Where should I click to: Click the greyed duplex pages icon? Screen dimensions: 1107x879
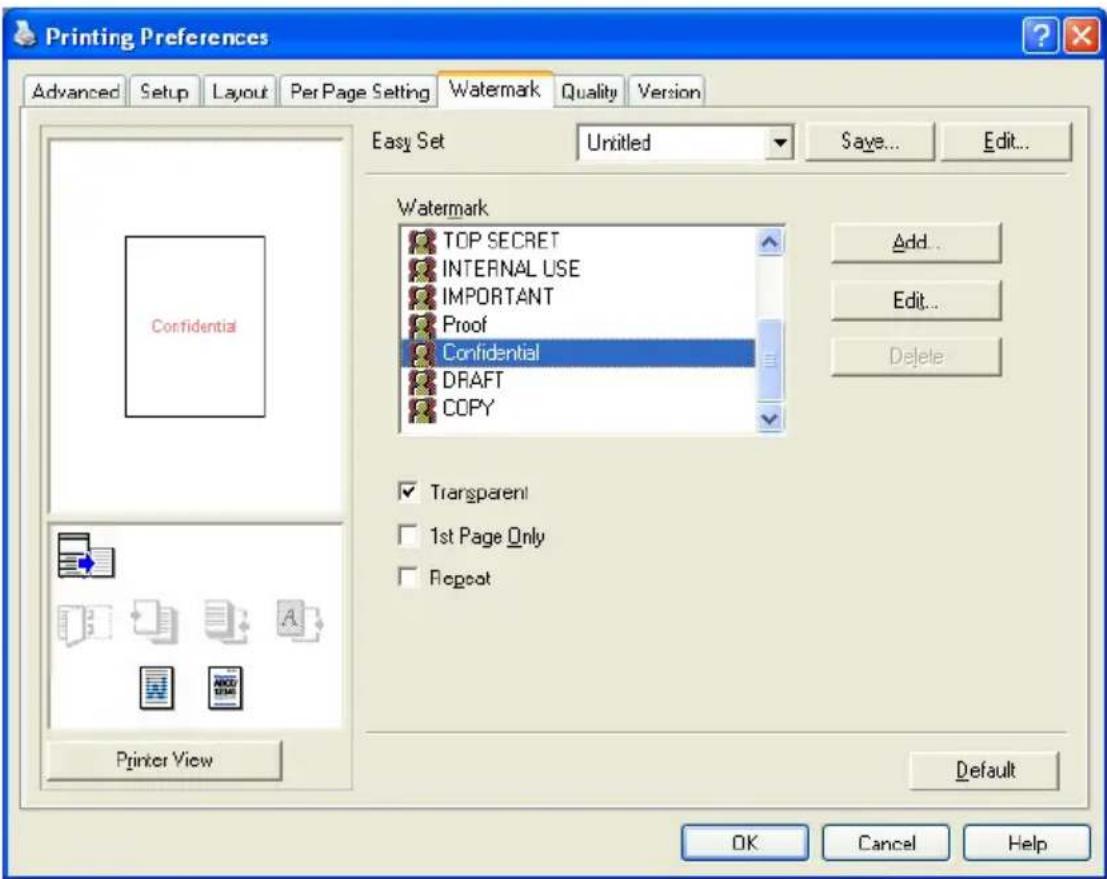click(x=155, y=621)
